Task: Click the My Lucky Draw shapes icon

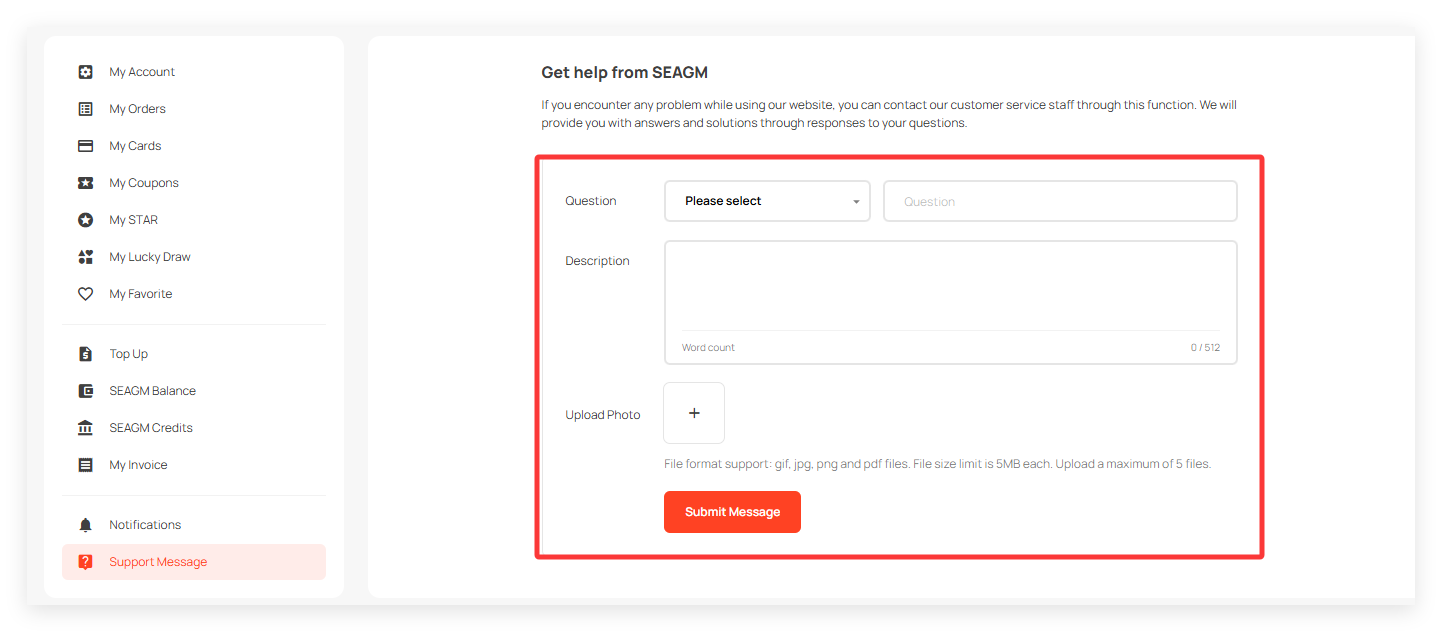Action: coord(86,257)
